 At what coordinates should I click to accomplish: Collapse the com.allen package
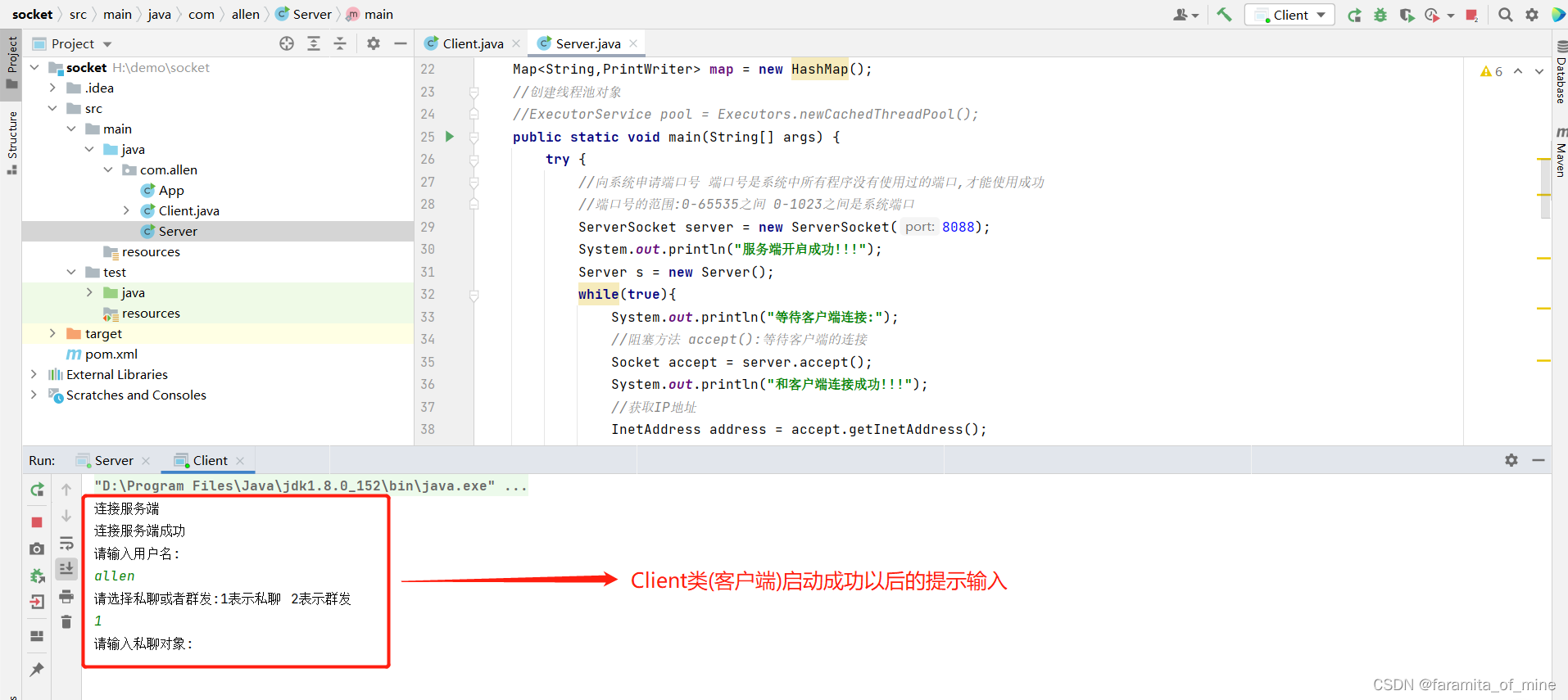[x=108, y=169]
